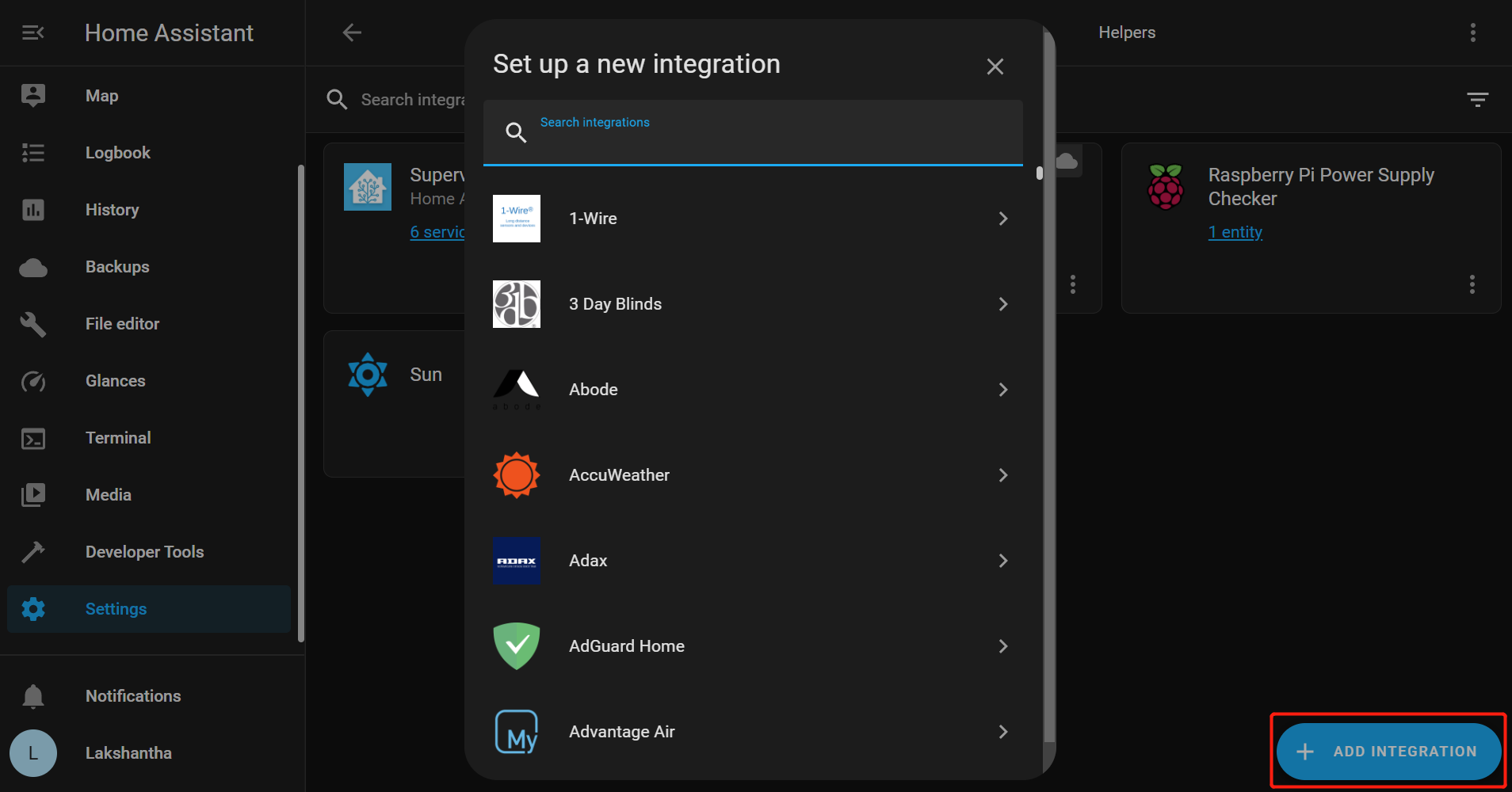This screenshot has height=792, width=1512.
Task: Click the Supervisor integration icon
Action: 368,187
